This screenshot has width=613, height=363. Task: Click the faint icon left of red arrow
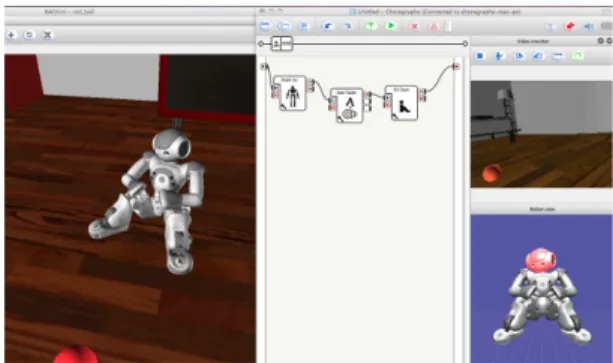pyautogui.click(x=550, y=27)
